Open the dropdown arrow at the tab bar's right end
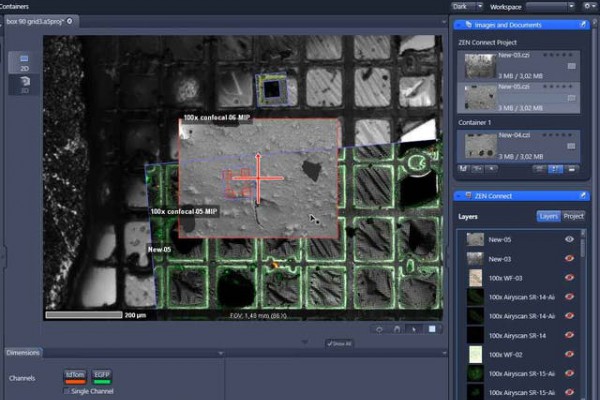Viewport: 600px width, 400px height. pyautogui.click(x=444, y=22)
